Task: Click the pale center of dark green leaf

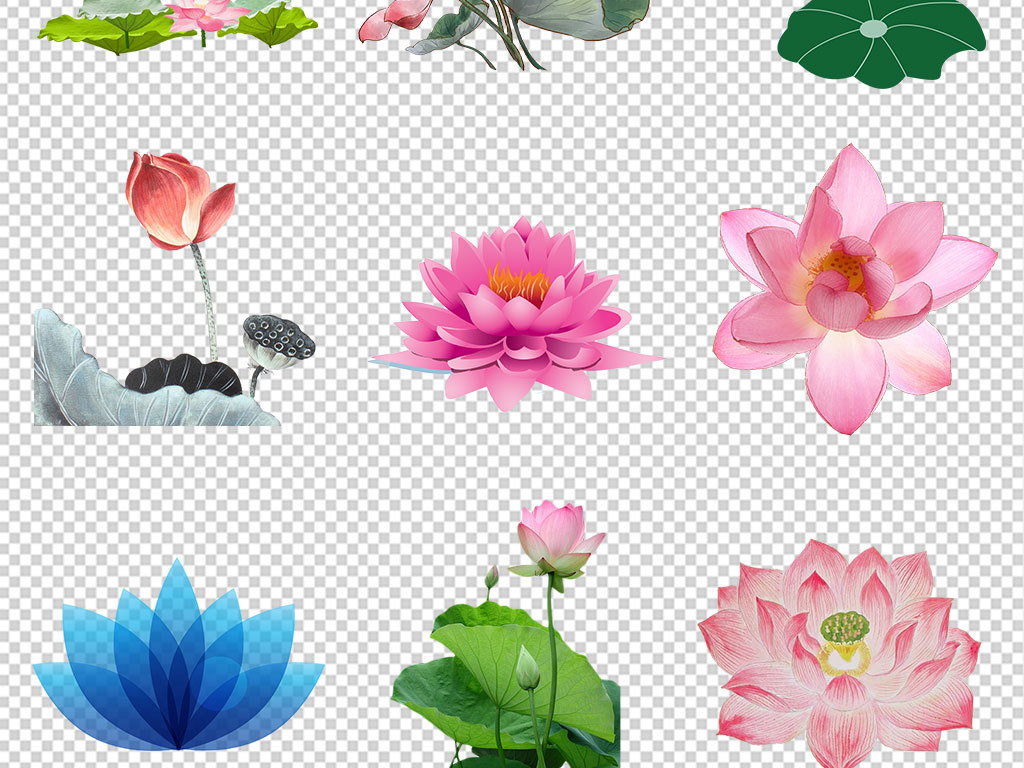Action: [873, 29]
